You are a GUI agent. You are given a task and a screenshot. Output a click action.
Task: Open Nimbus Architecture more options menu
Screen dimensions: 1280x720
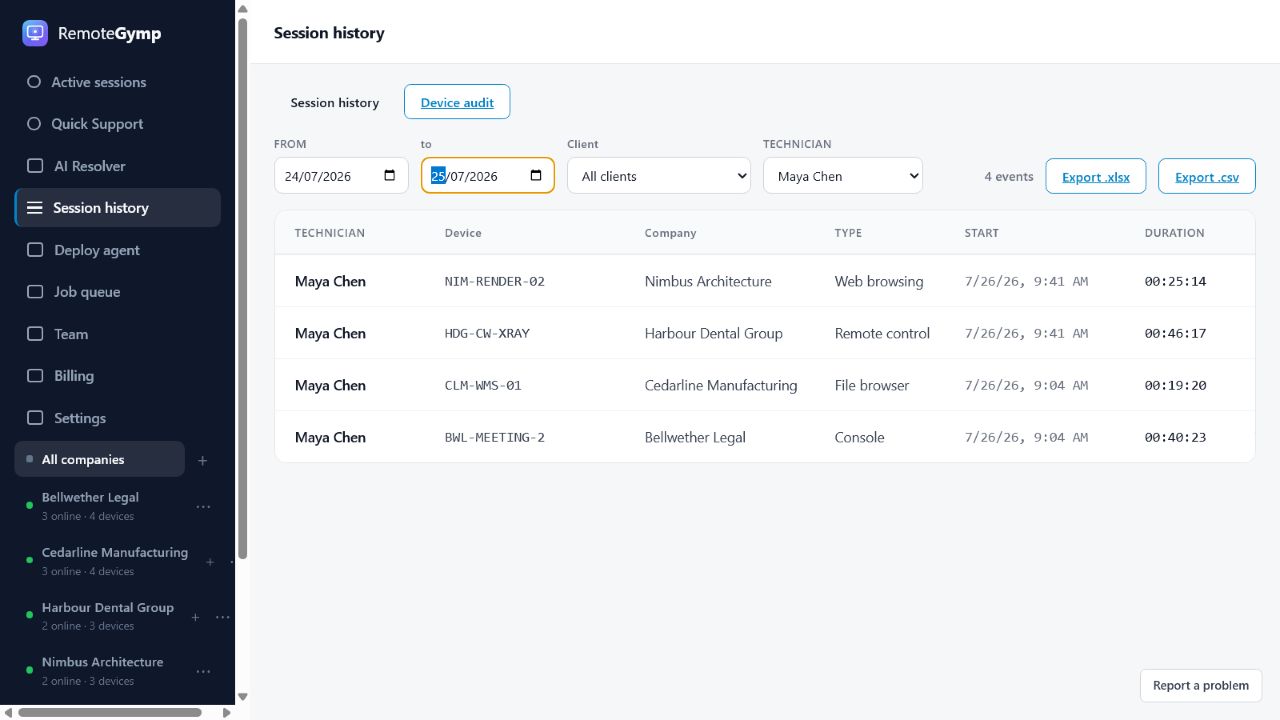click(x=204, y=672)
